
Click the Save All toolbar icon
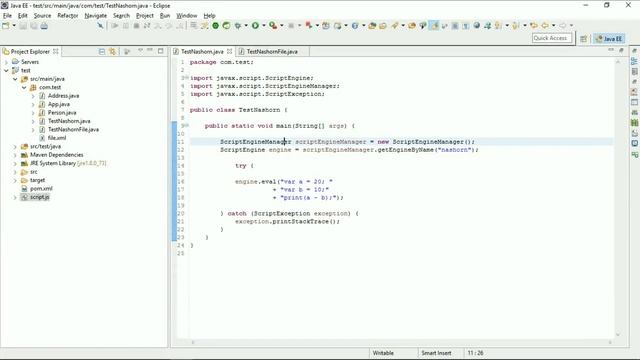[x=33, y=26]
